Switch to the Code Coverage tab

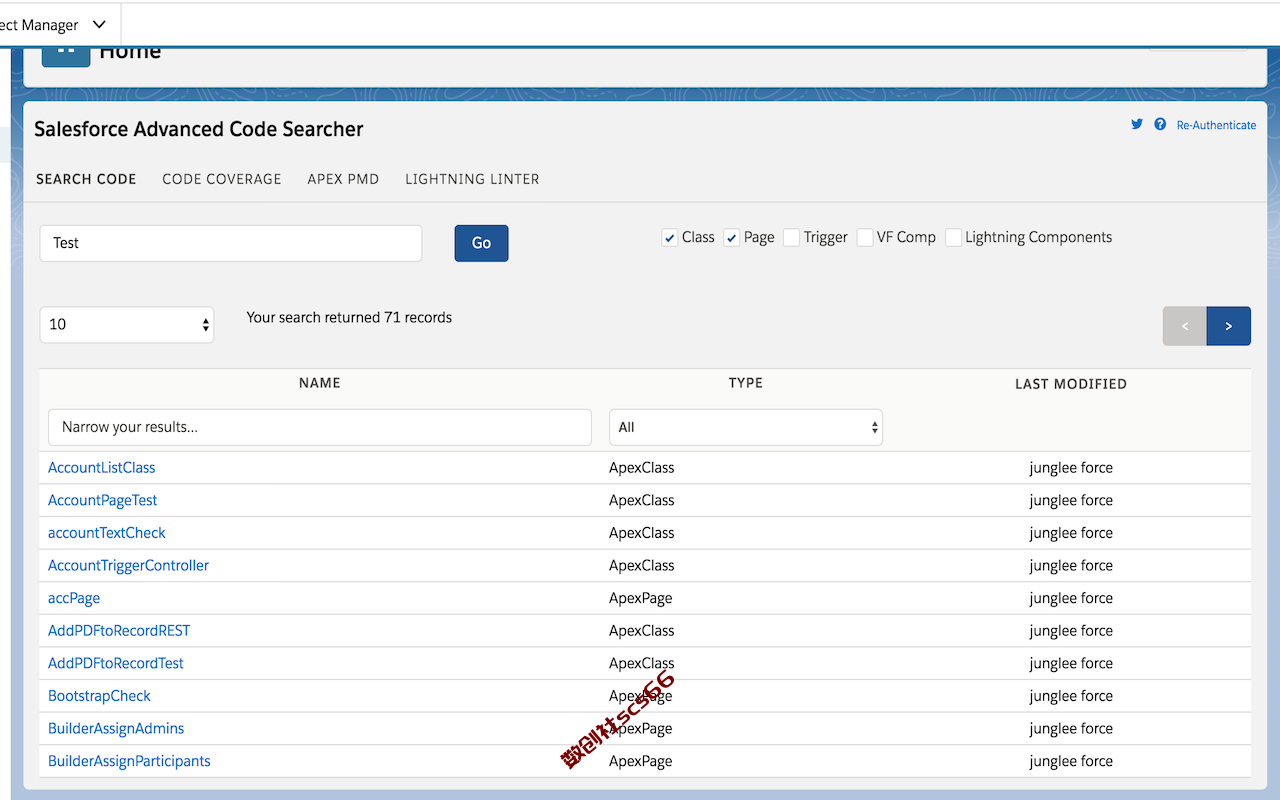[x=222, y=179]
